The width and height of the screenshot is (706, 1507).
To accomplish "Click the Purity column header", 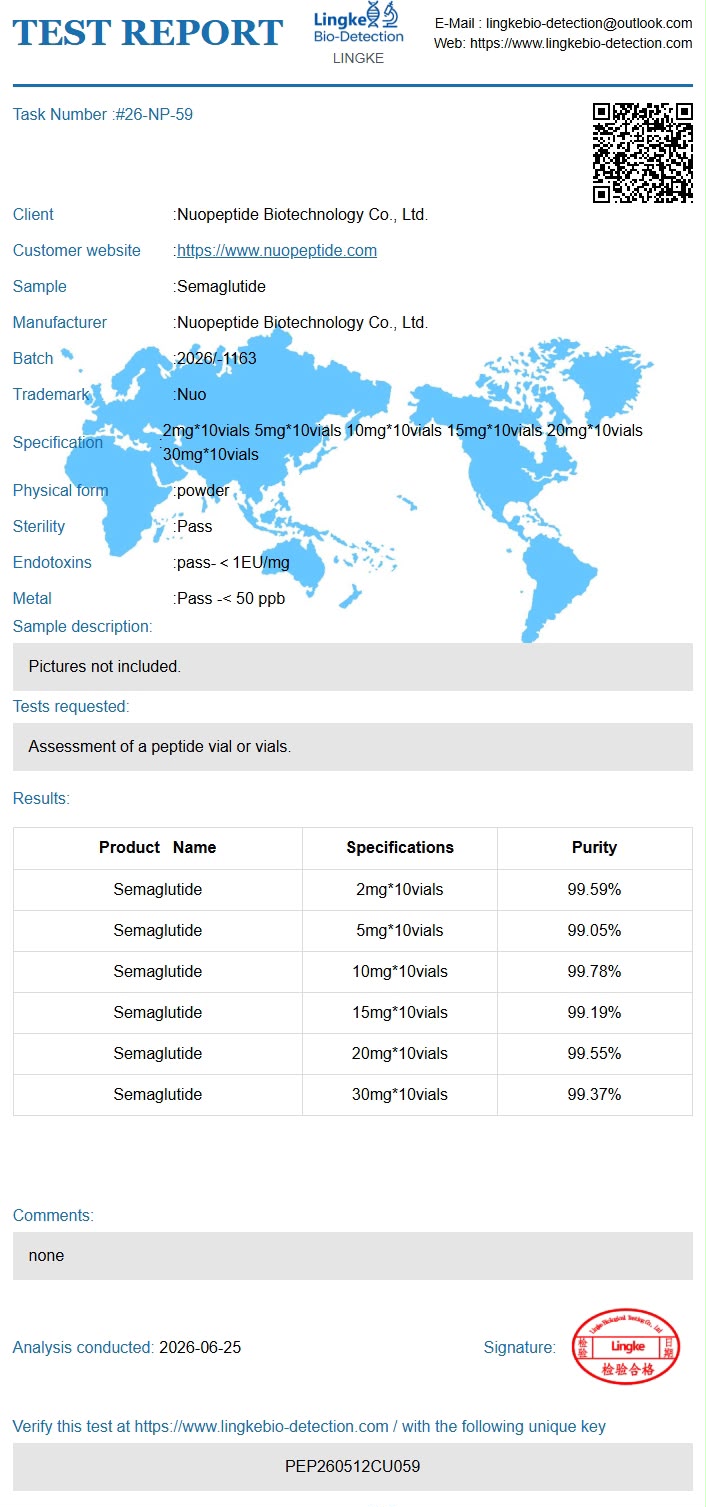I will point(594,848).
